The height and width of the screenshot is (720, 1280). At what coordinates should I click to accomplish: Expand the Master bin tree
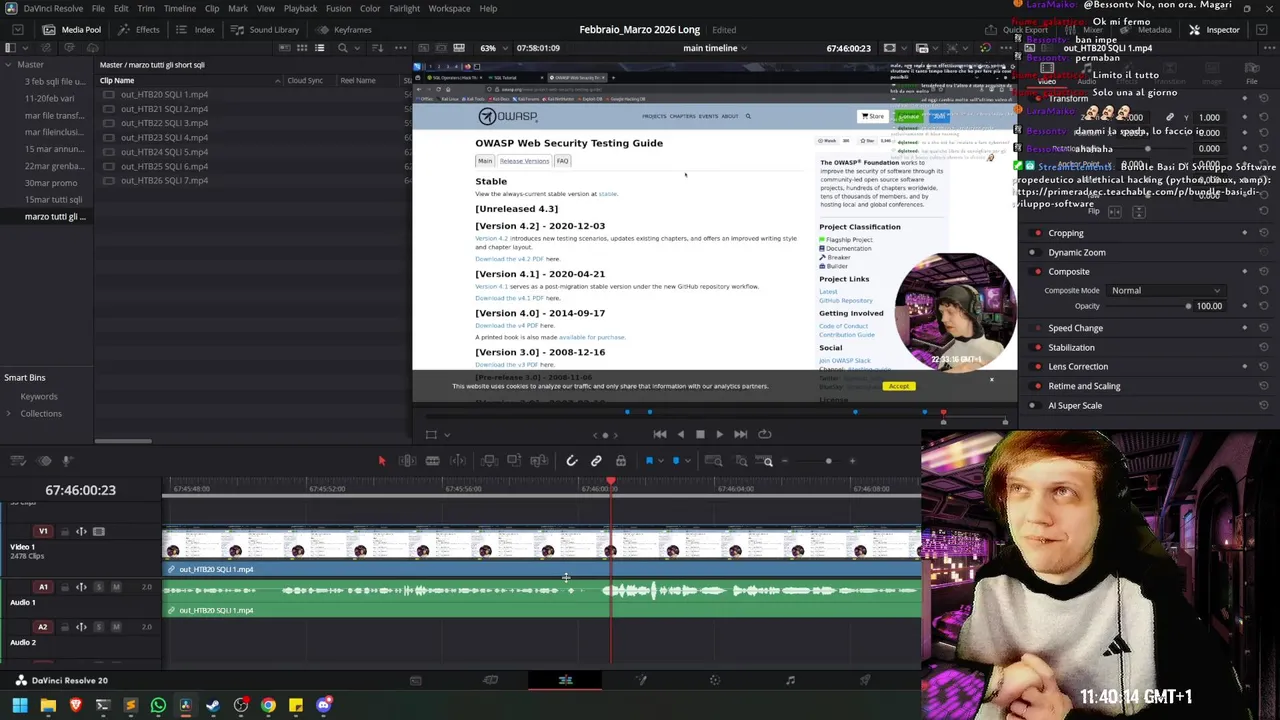(x=9, y=65)
